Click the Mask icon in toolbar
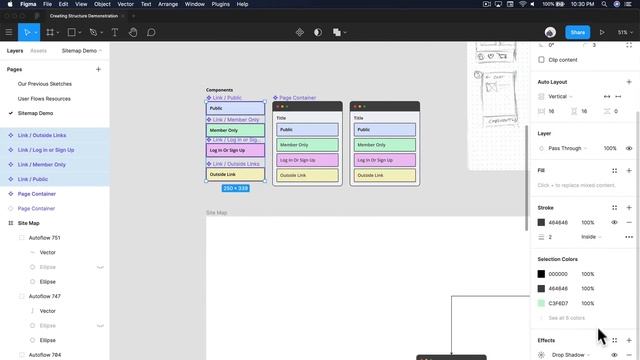640x360 pixels. click(318, 32)
